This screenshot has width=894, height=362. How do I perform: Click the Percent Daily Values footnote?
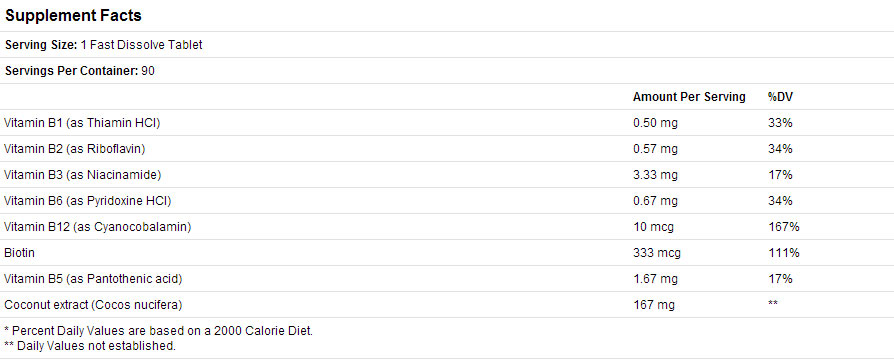point(159,331)
